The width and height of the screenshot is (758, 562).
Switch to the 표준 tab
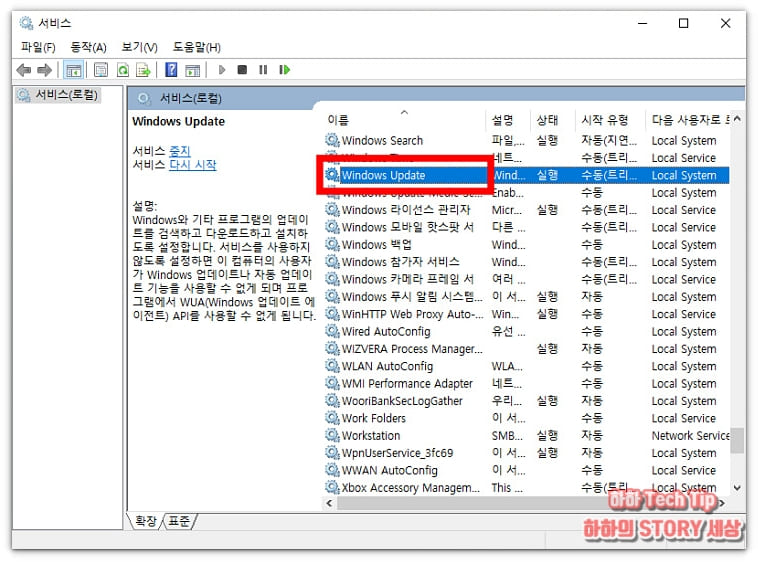click(x=179, y=521)
